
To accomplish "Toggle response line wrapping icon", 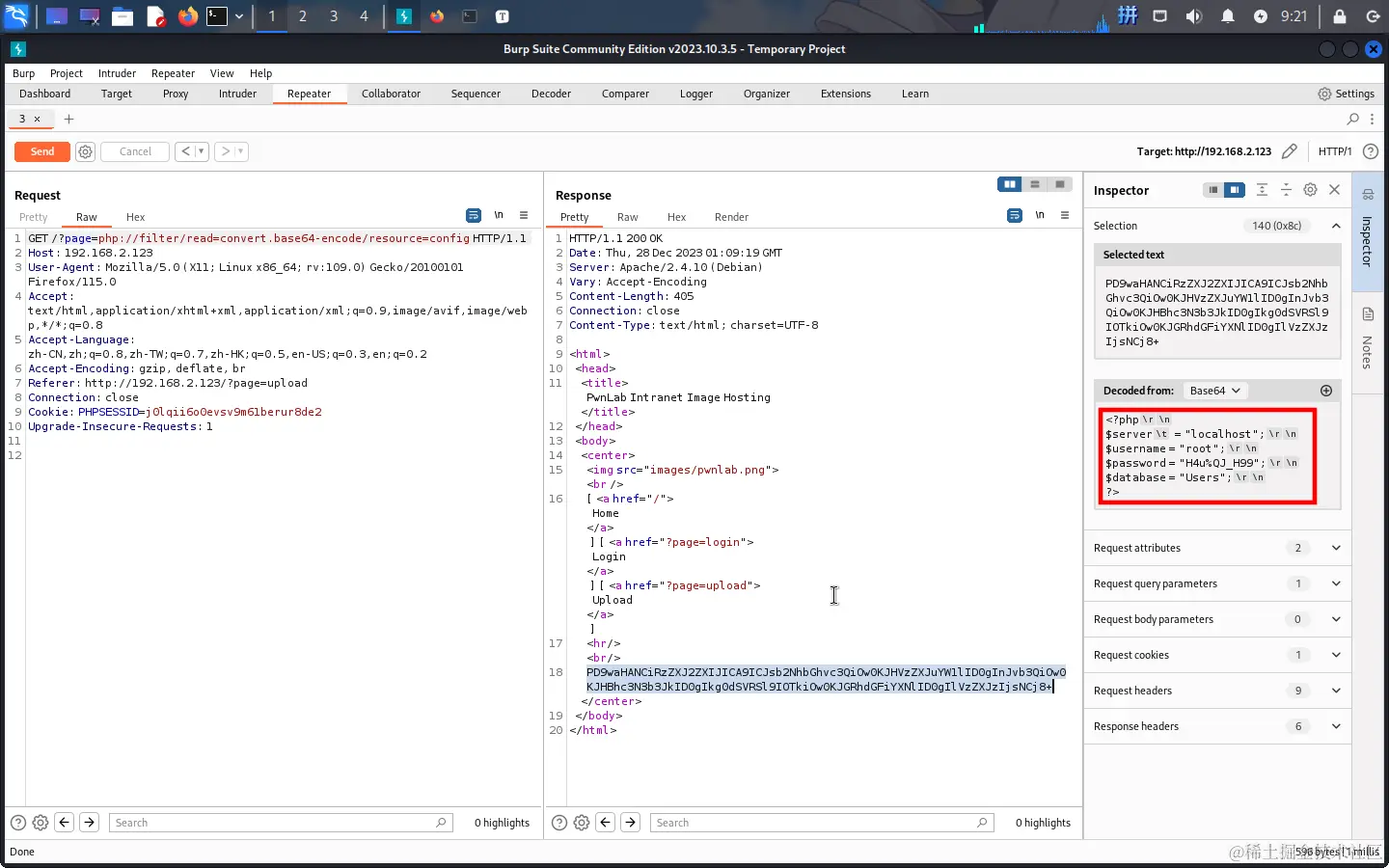I will click(1015, 215).
